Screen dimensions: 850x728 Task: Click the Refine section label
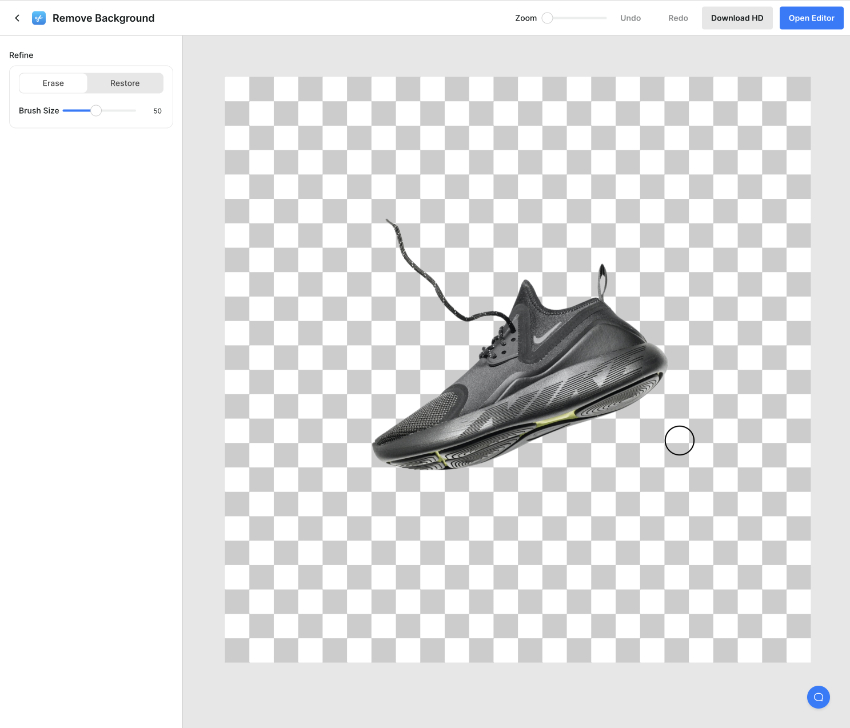tap(21, 55)
